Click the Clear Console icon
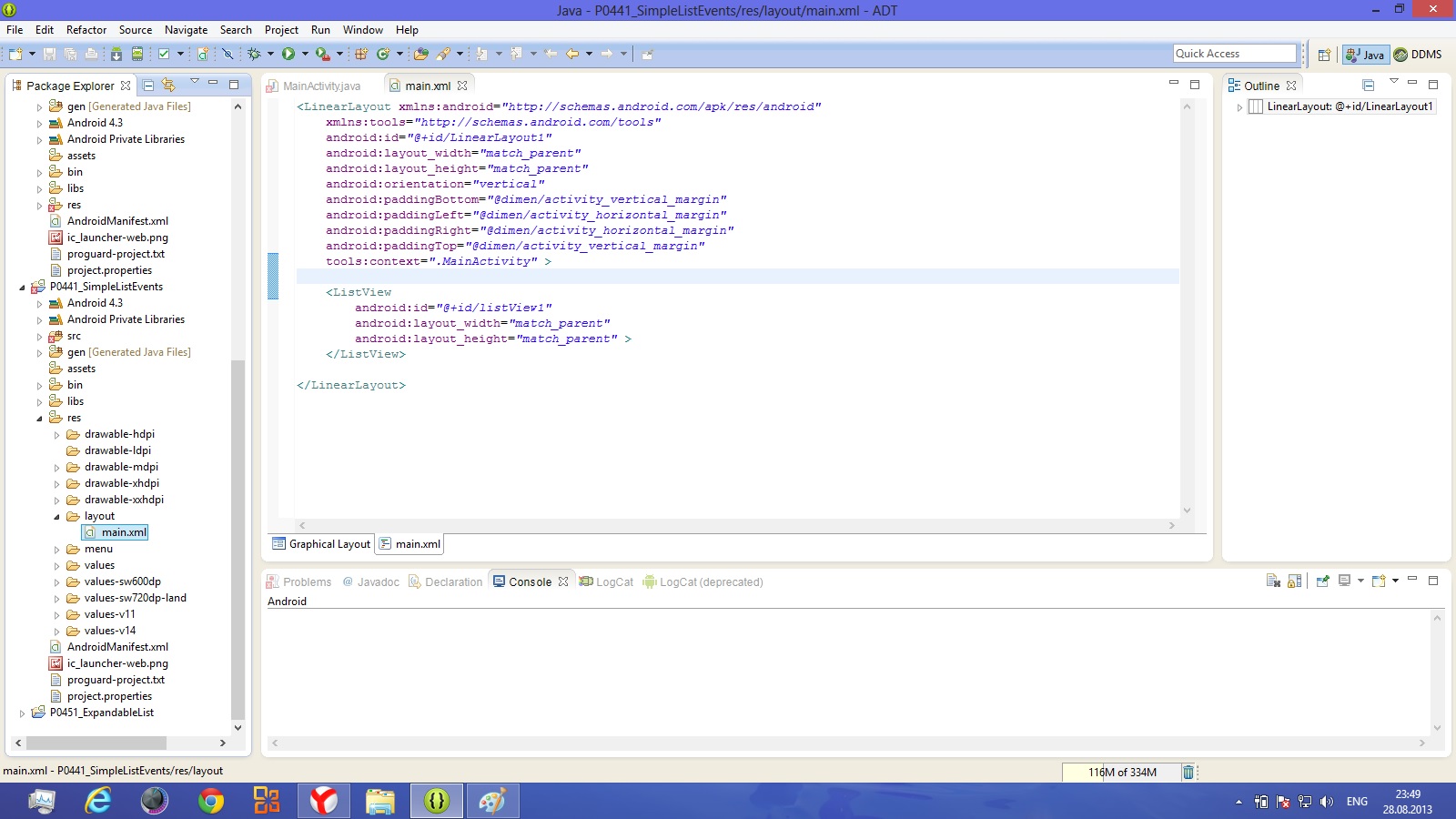 coord(1273,581)
